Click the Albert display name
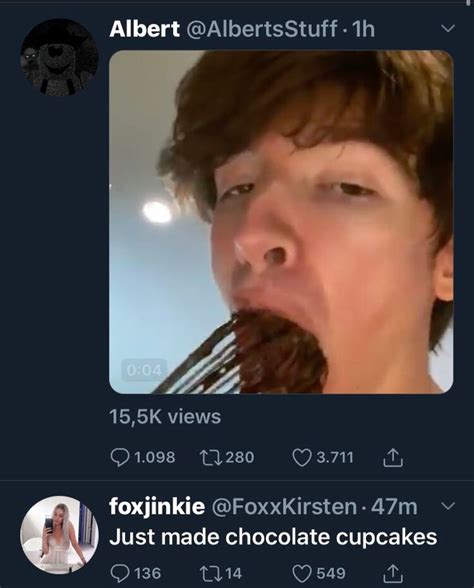This screenshot has height=588, width=474. [144, 29]
